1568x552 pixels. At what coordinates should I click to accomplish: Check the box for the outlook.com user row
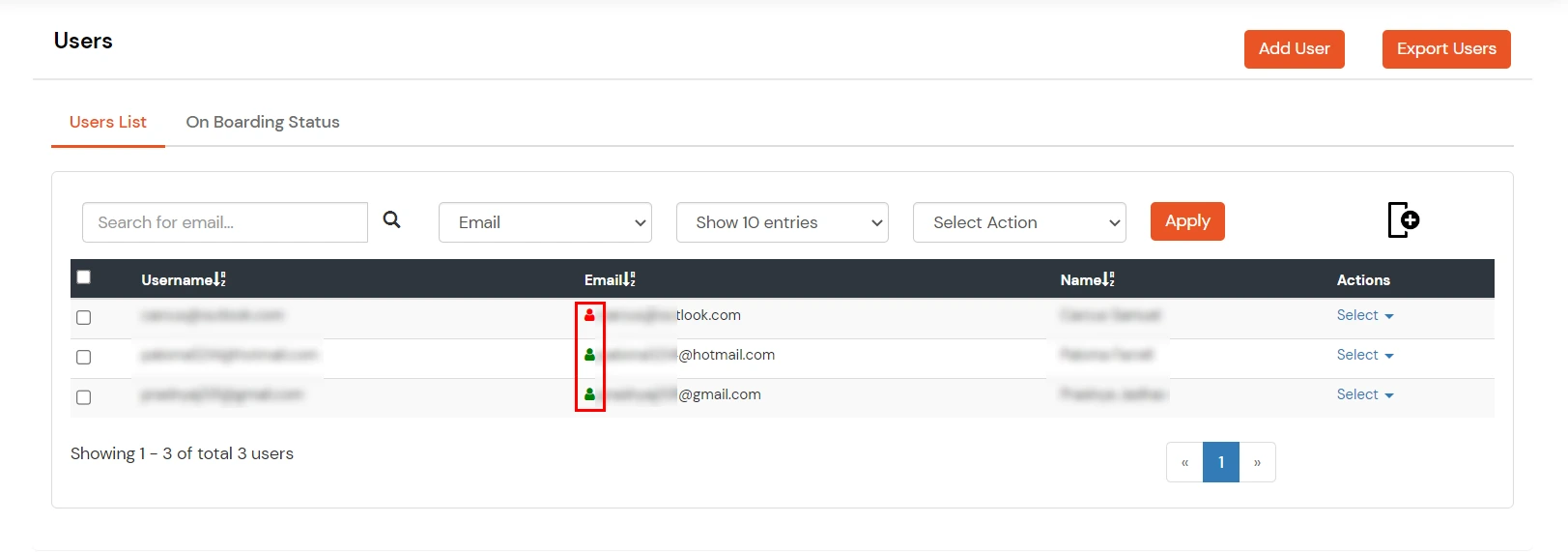pyautogui.click(x=84, y=317)
